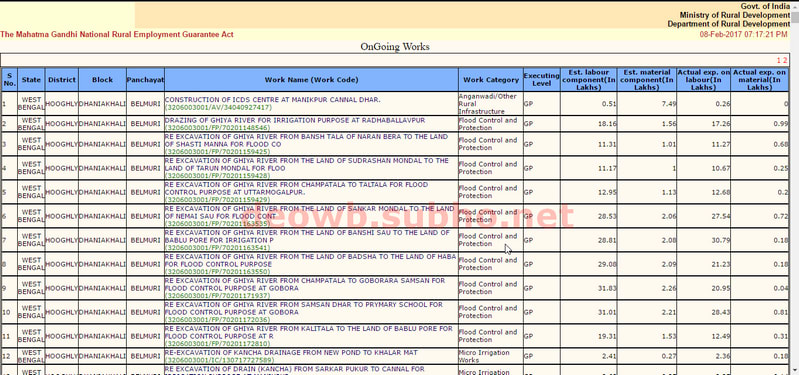Click work code 3206003001/AV/34040927417
The image size is (799, 375).
219,108
